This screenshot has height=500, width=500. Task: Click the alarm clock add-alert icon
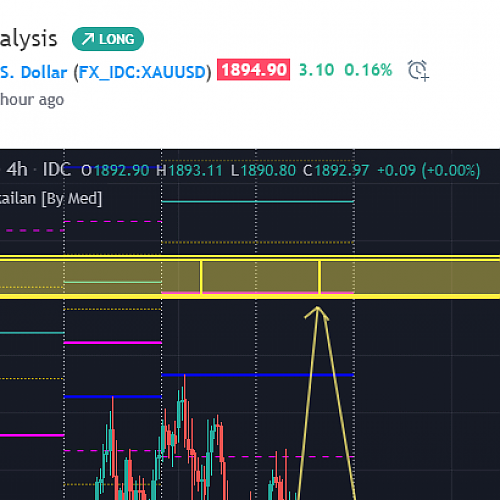click(x=418, y=70)
